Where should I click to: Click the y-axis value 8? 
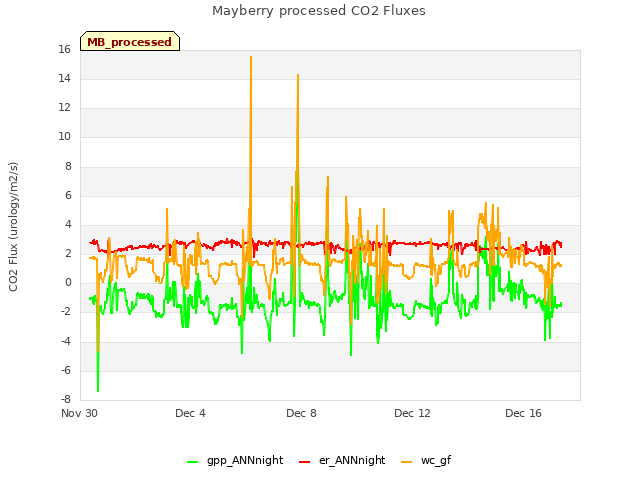click(68, 166)
